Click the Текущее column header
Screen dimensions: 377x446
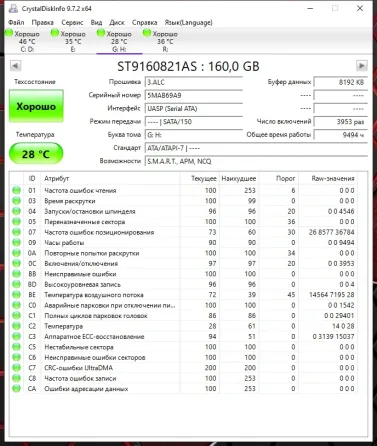200,179
